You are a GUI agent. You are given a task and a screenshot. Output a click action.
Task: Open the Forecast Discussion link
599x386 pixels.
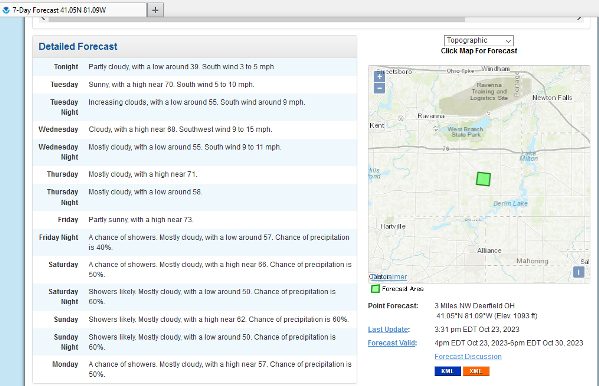pos(468,357)
